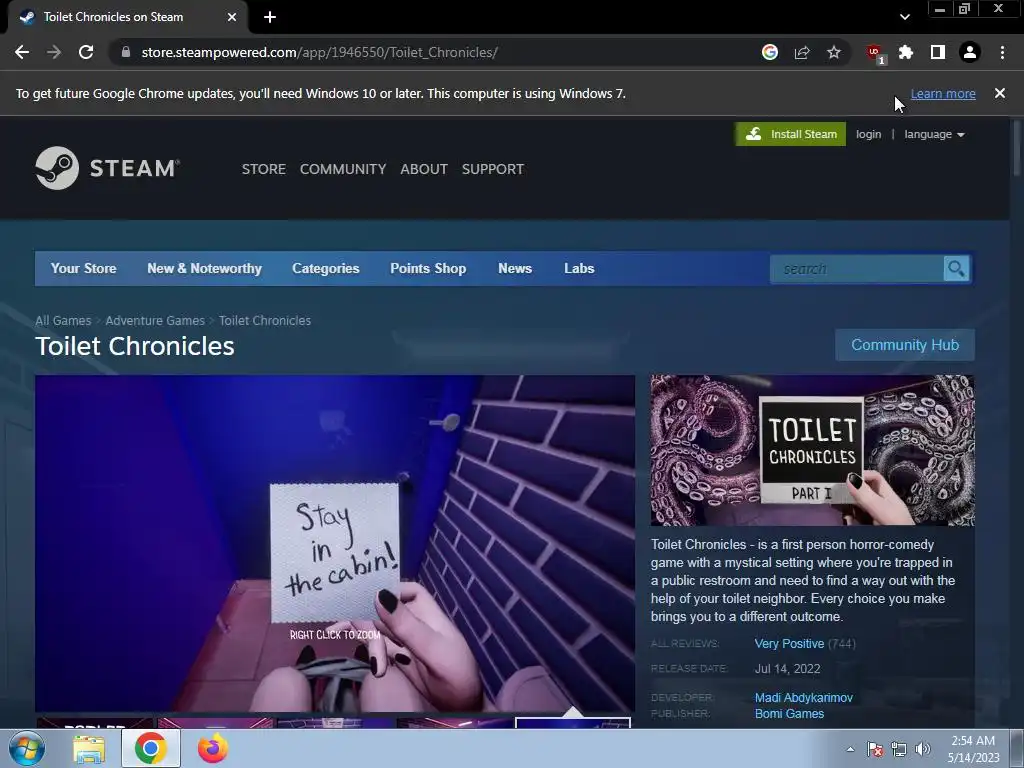Image resolution: width=1024 pixels, height=768 pixels.
Task: Open developer Madi Abdykarimov link
Action: click(x=804, y=697)
